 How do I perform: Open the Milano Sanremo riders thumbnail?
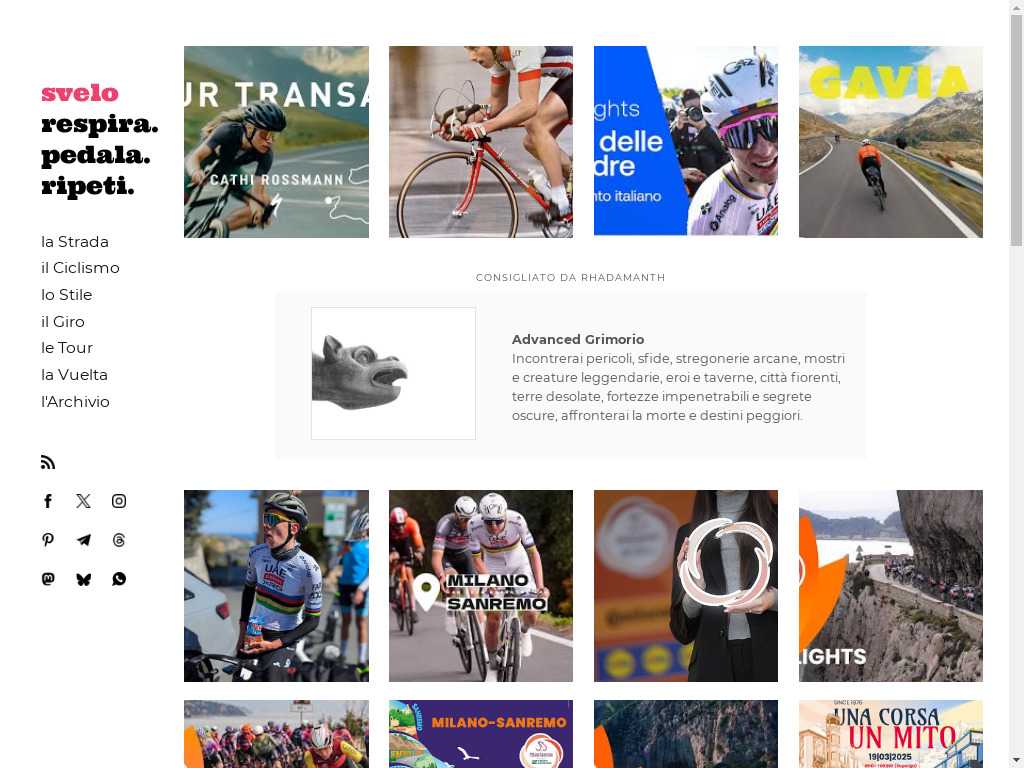click(481, 586)
